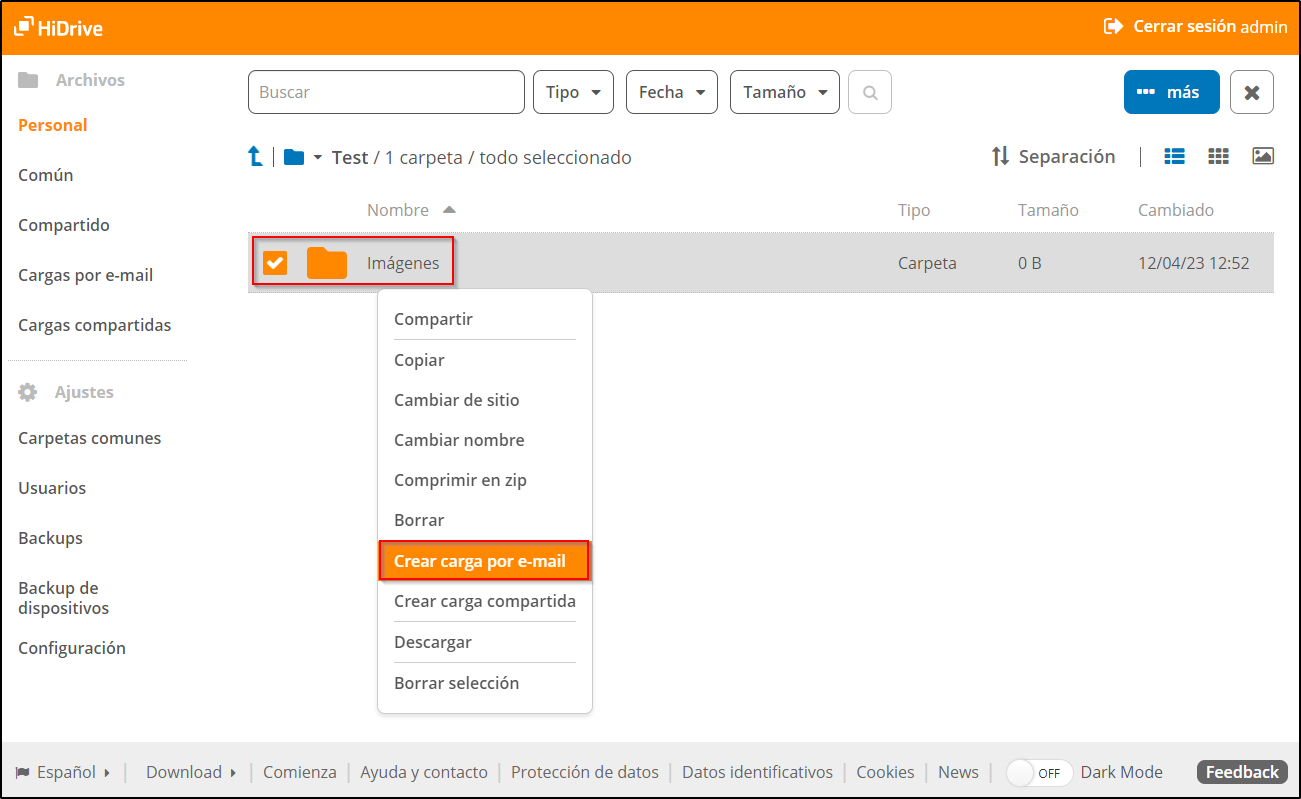Image resolution: width=1301 pixels, height=799 pixels.
Task: Open the Ayuda y contacto link
Action: pos(423,772)
